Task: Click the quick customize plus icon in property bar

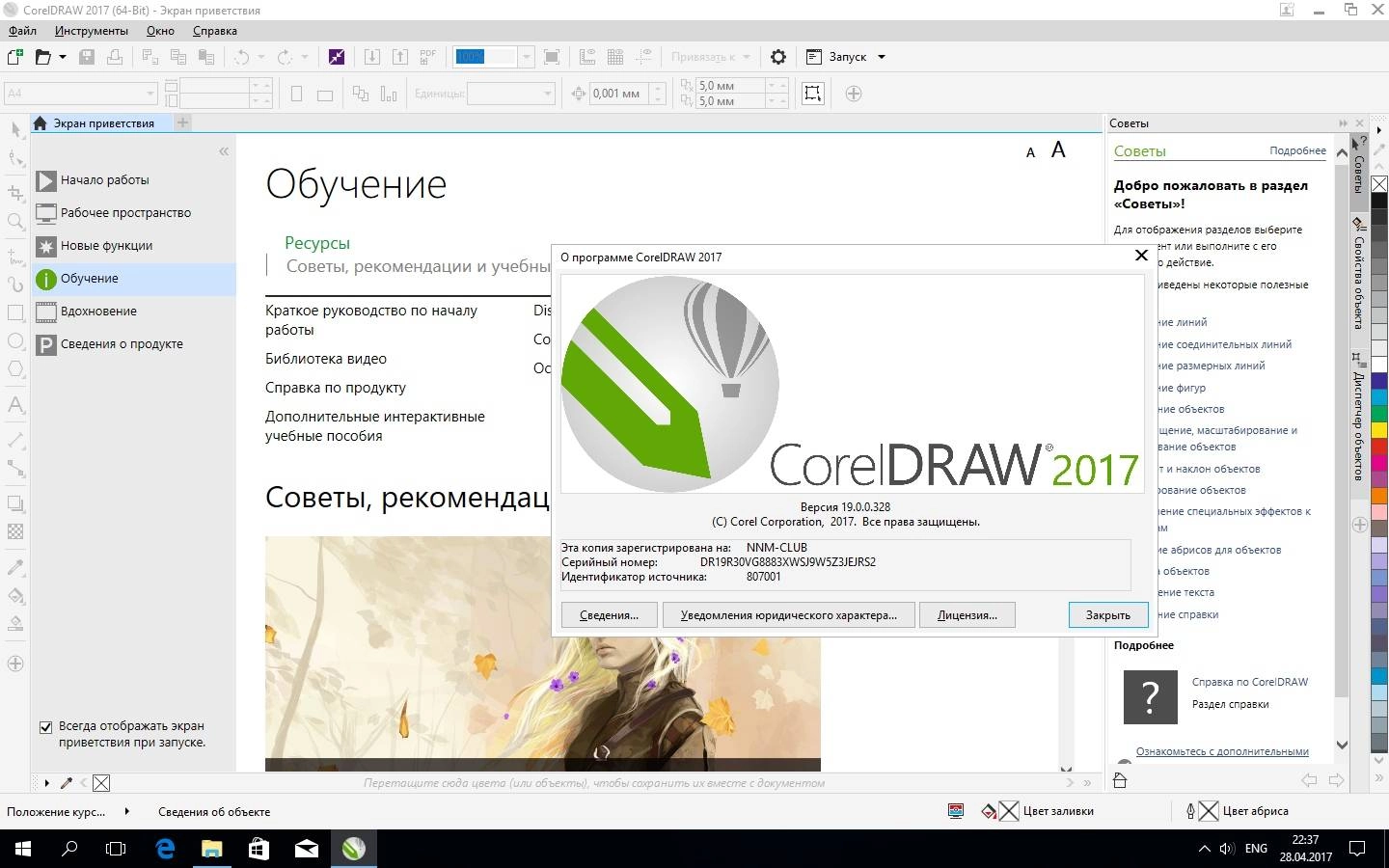Action: 854,94
